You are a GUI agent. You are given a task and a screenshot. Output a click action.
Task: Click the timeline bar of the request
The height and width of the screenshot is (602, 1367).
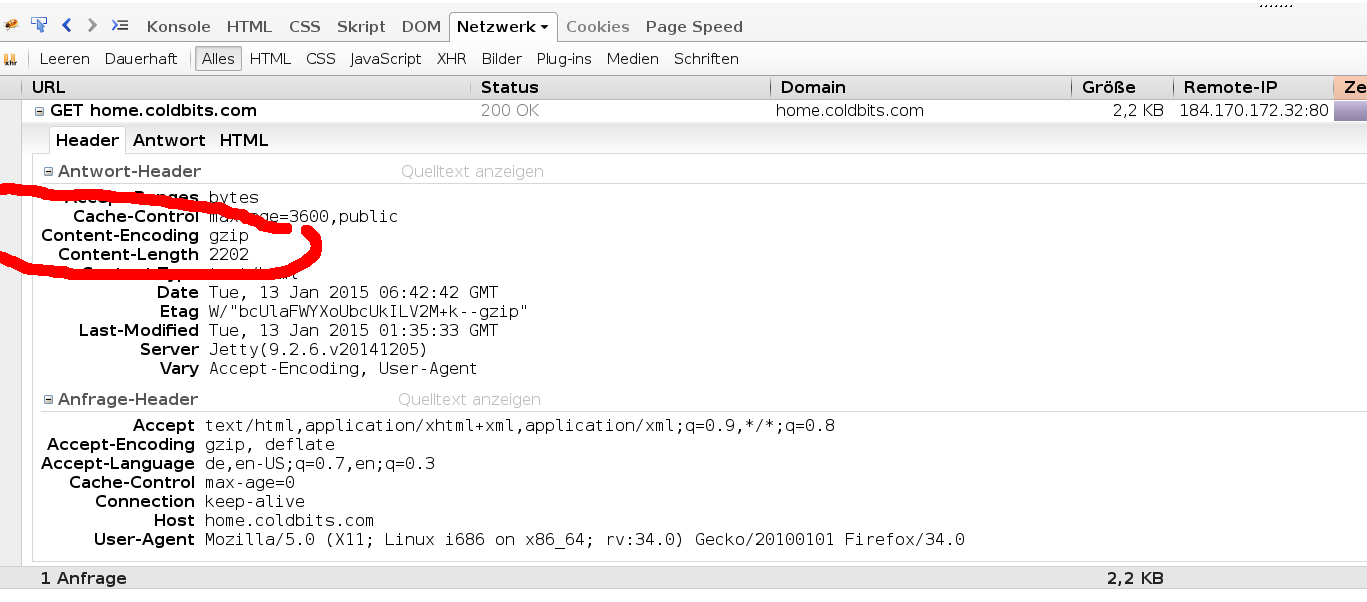tap(1350, 111)
